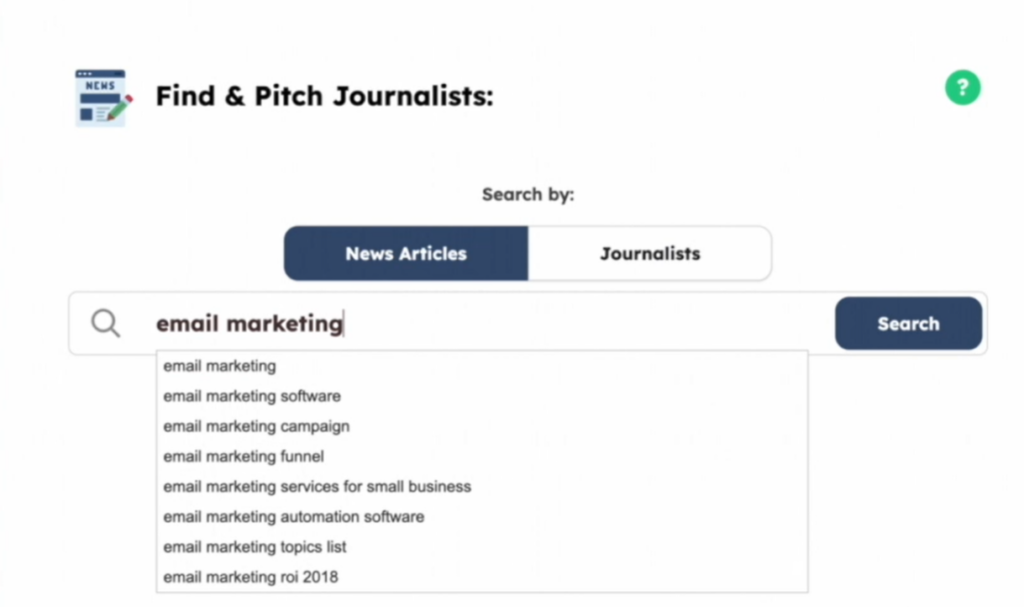This screenshot has height=607, width=1024.
Task: Click the news page logo icon
Action: 103,98
